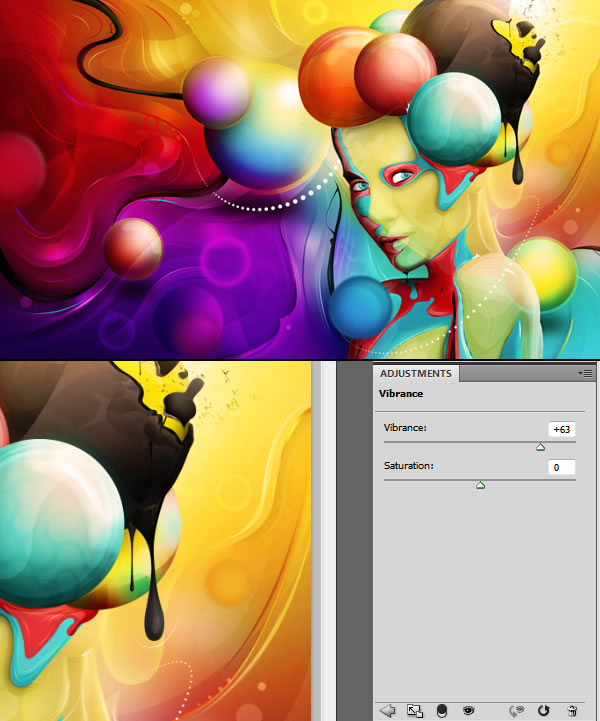The width and height of the screenshot is (600, 721).
Task: Click the 'Saturation:' slider label
Action: click(x=409, y=465)
